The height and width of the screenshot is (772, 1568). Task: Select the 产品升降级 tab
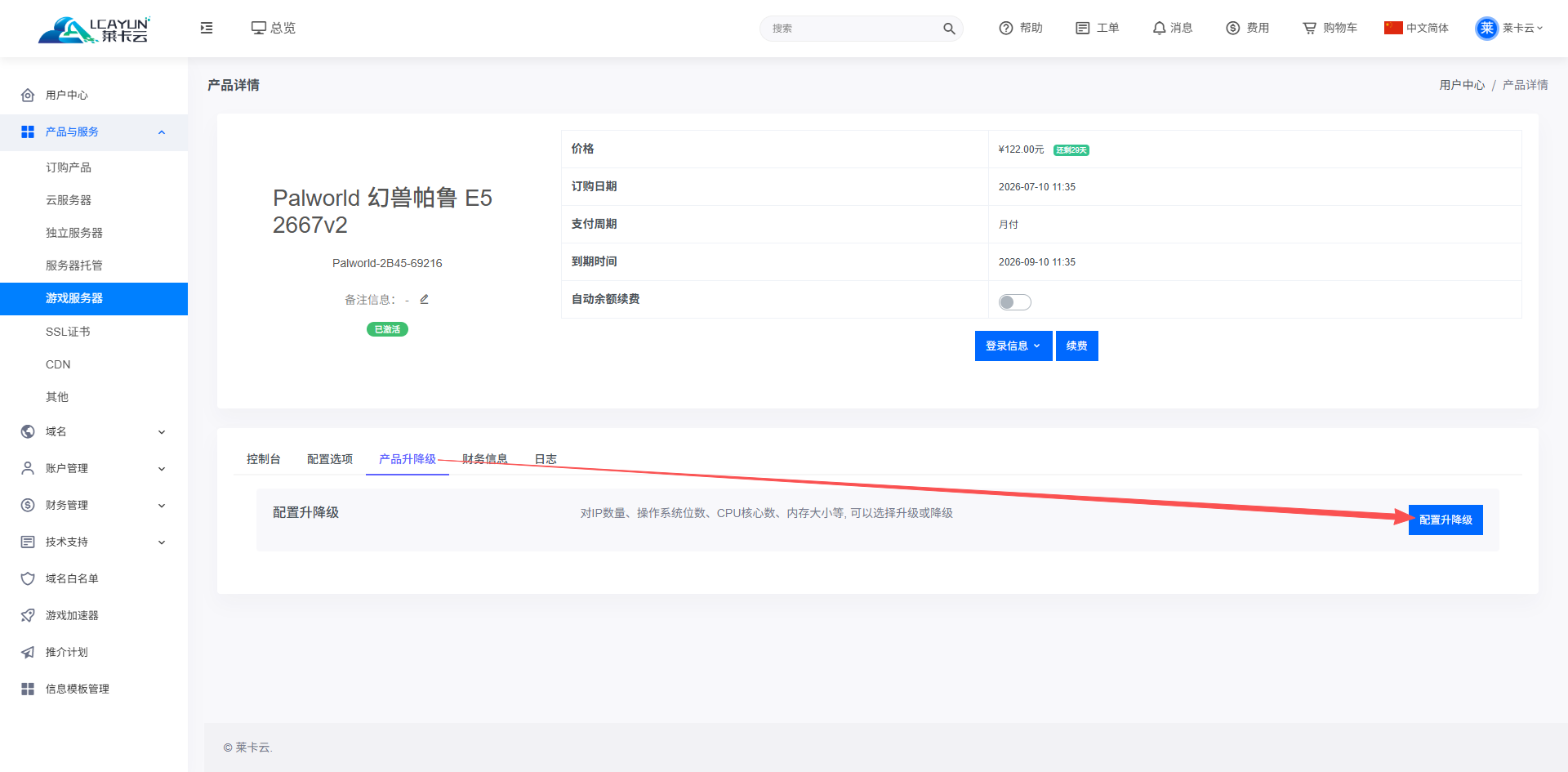[408, 459]
